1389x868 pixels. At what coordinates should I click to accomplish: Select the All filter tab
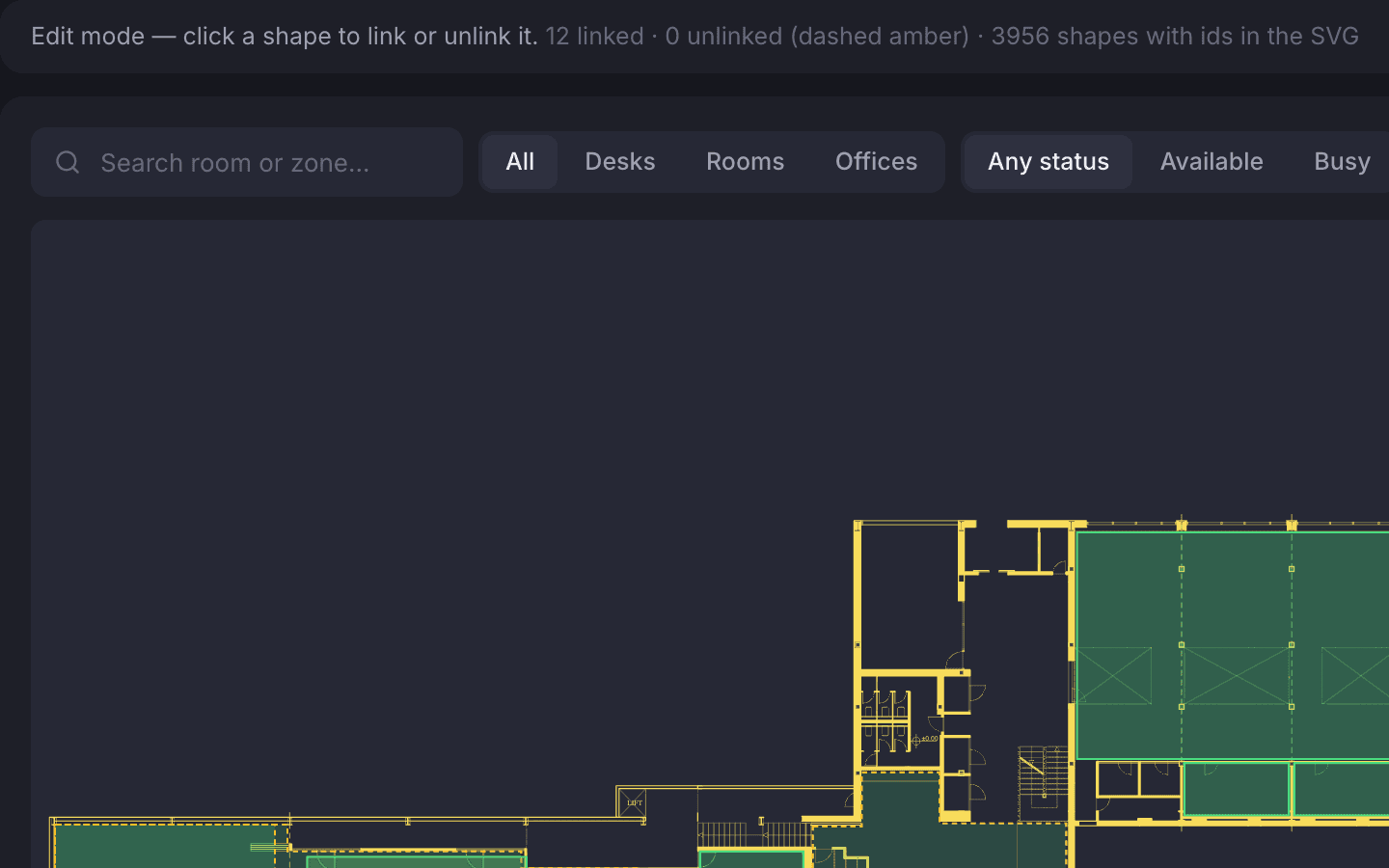coord(520,162)
